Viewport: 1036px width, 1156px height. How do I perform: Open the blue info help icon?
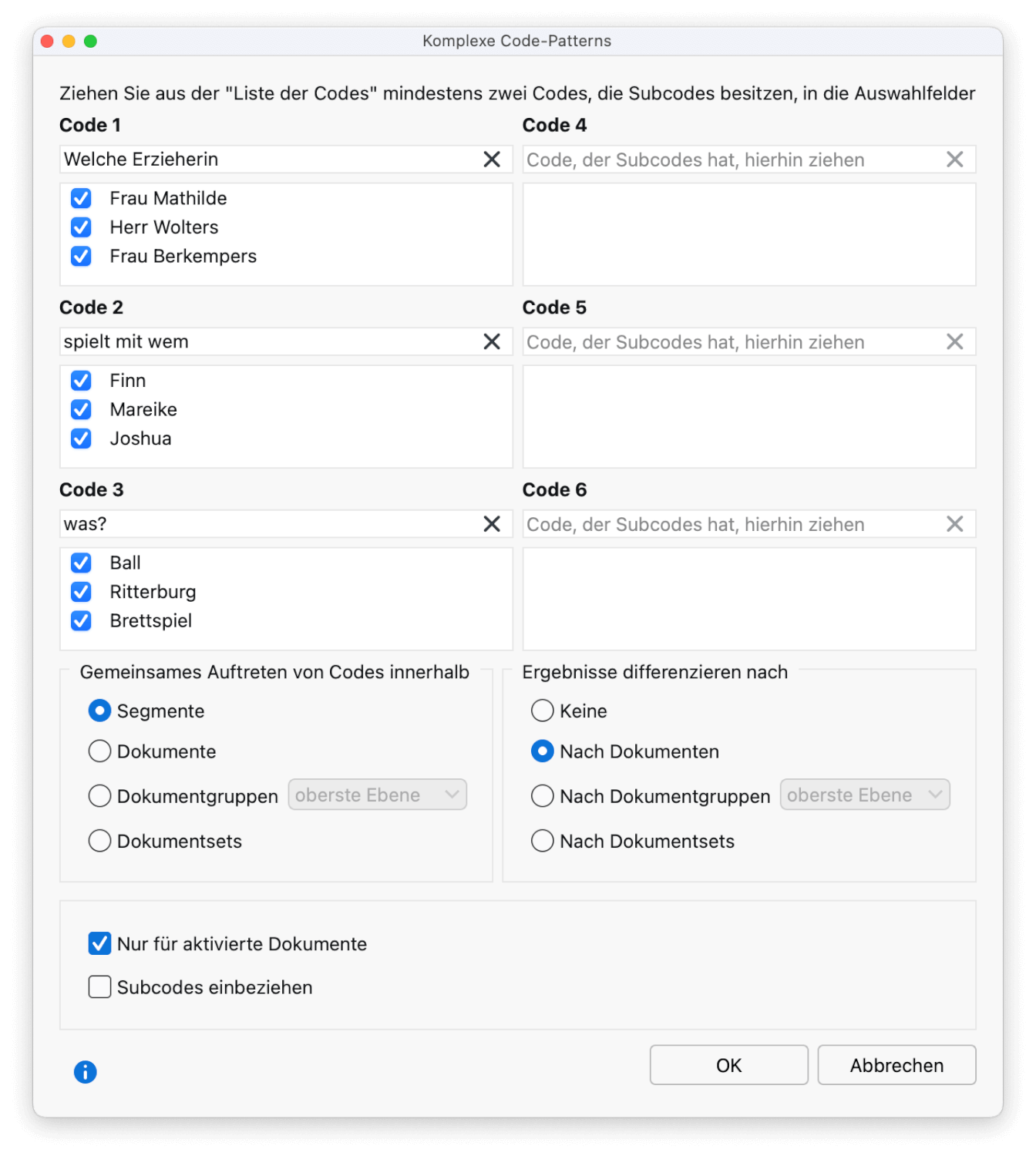86,1071
